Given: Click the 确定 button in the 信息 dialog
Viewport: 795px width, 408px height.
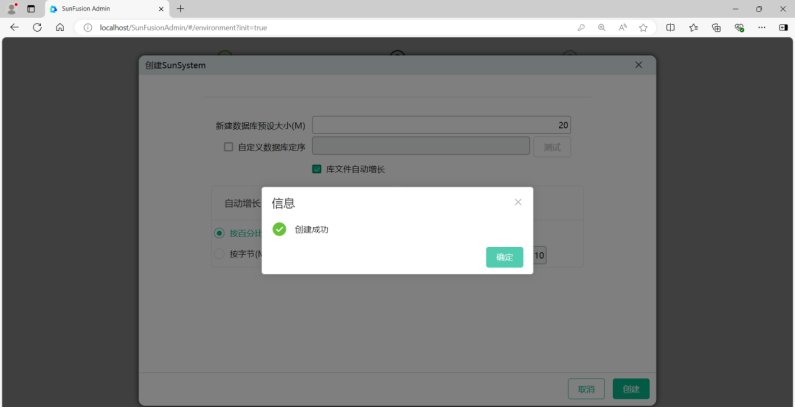Looking at the screenshot, I should click(504, 257).
